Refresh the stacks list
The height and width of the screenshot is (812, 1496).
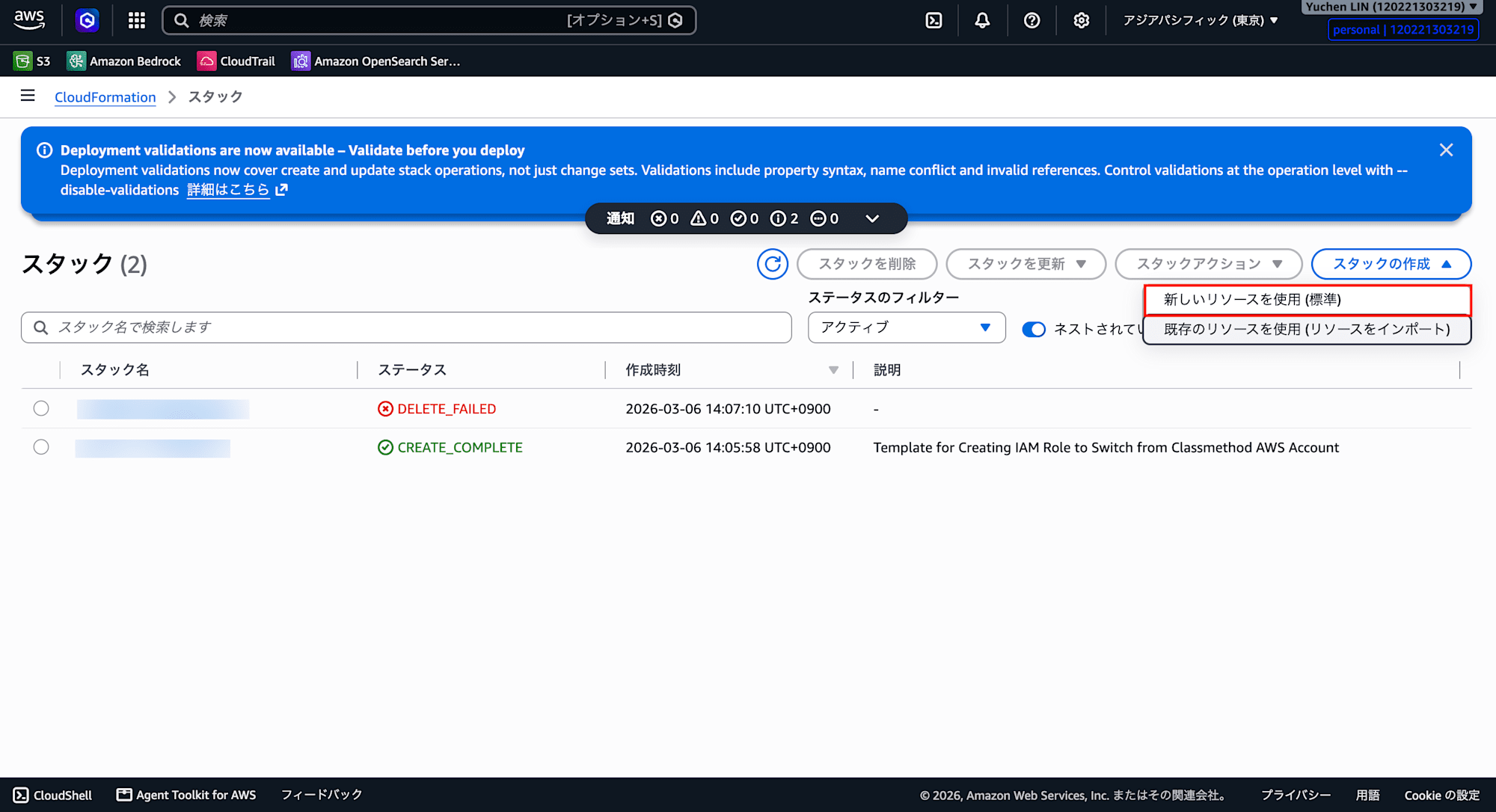click(x=773, y=264)
